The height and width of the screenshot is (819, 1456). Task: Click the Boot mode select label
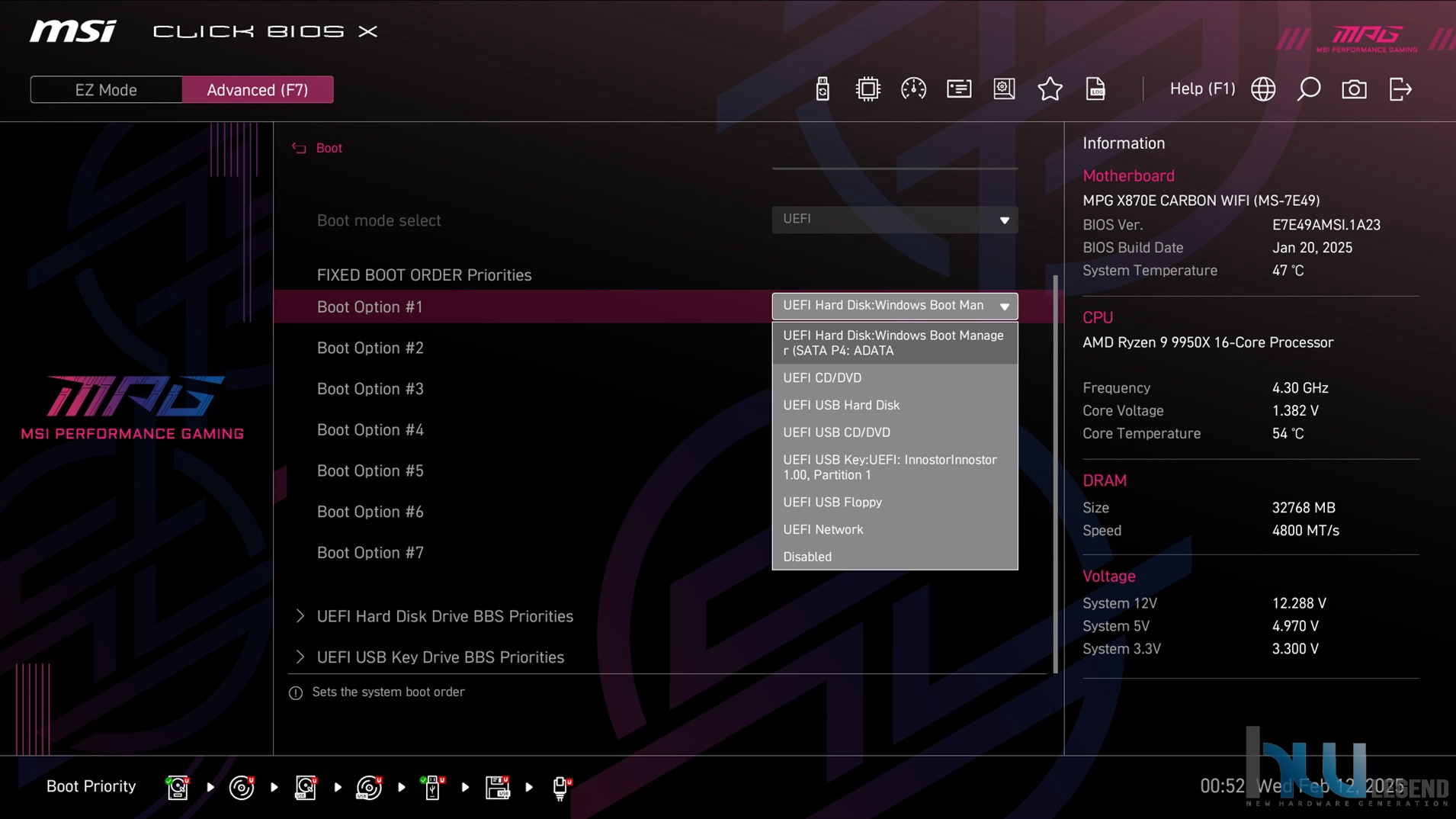click(379, 220)
